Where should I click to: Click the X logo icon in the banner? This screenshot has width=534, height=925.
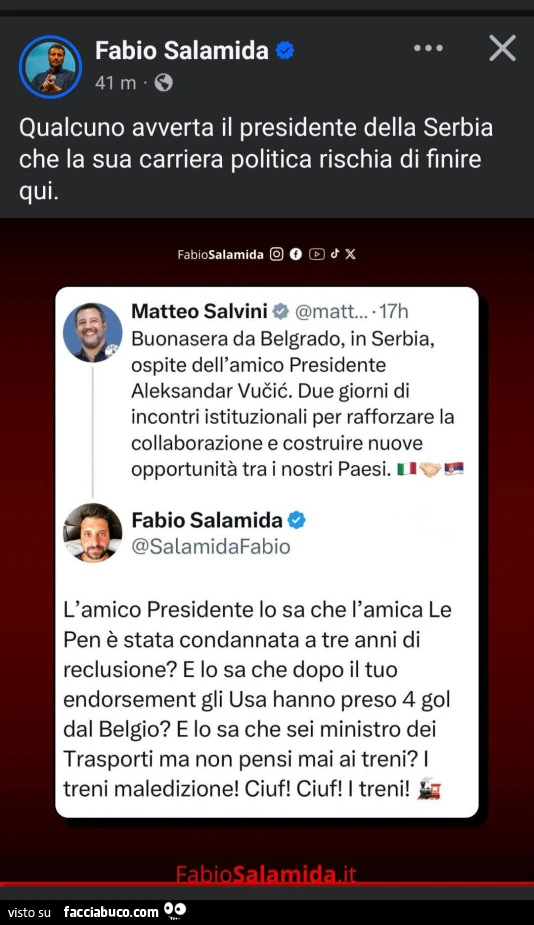pos(350,254)
